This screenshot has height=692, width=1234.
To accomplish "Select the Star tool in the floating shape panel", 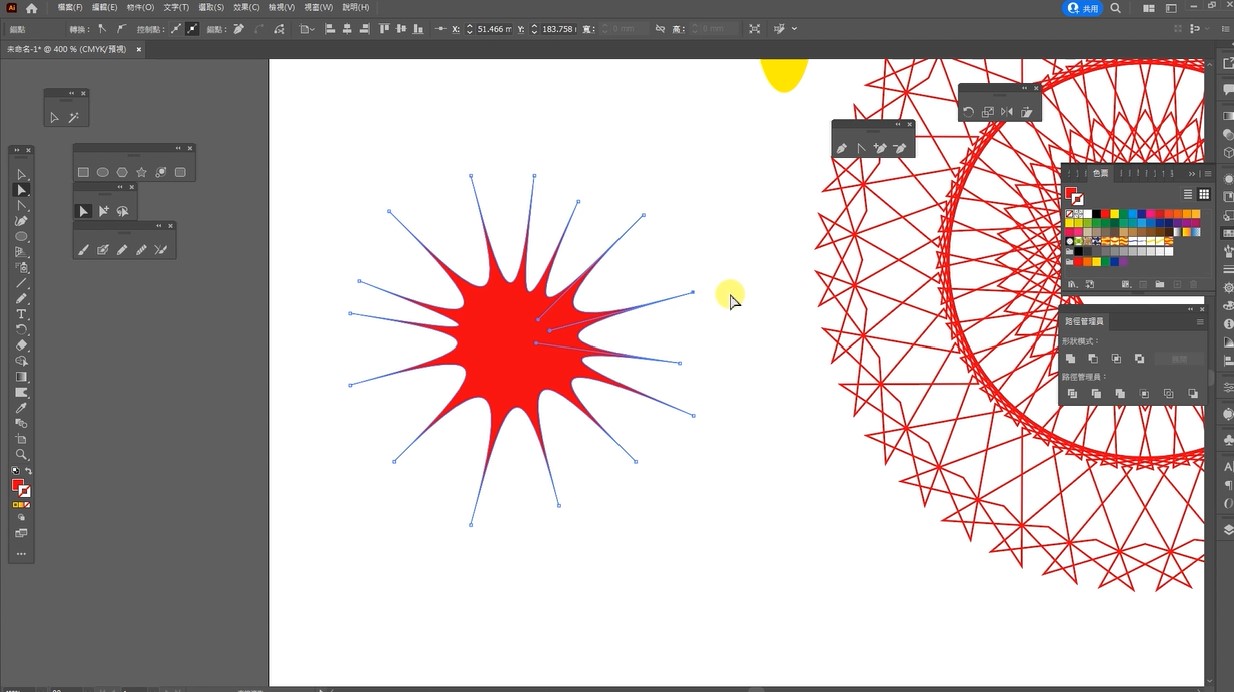I will pyautogui.click(x=141, y=172).
